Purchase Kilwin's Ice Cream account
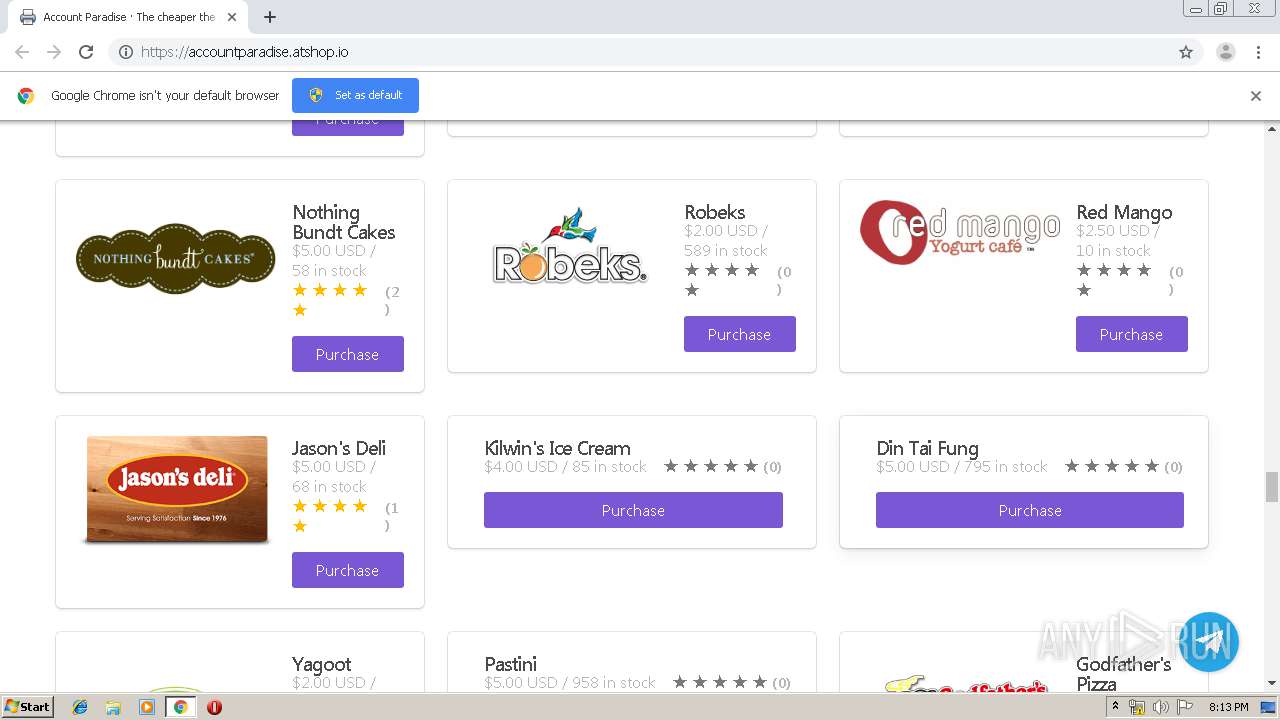Image resolution: width=1280 pixels, height=720 pixels. 633,510
